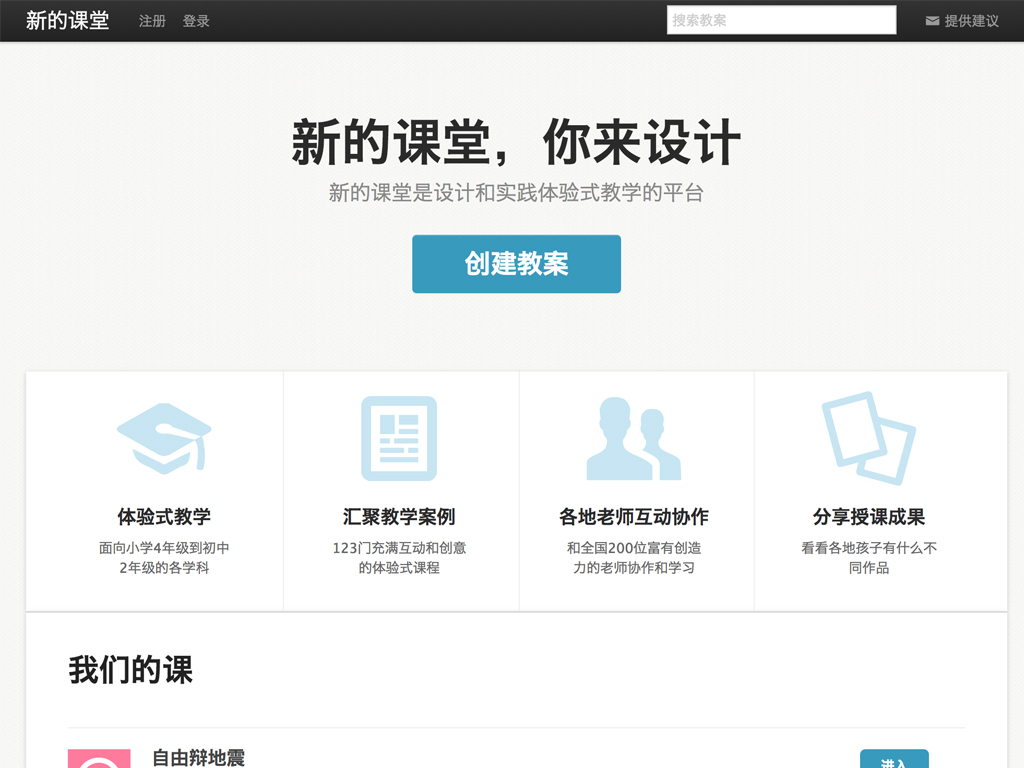Open the 自由辩地震 lesson title
The image size is (1024, 768).
pos(198,758)
